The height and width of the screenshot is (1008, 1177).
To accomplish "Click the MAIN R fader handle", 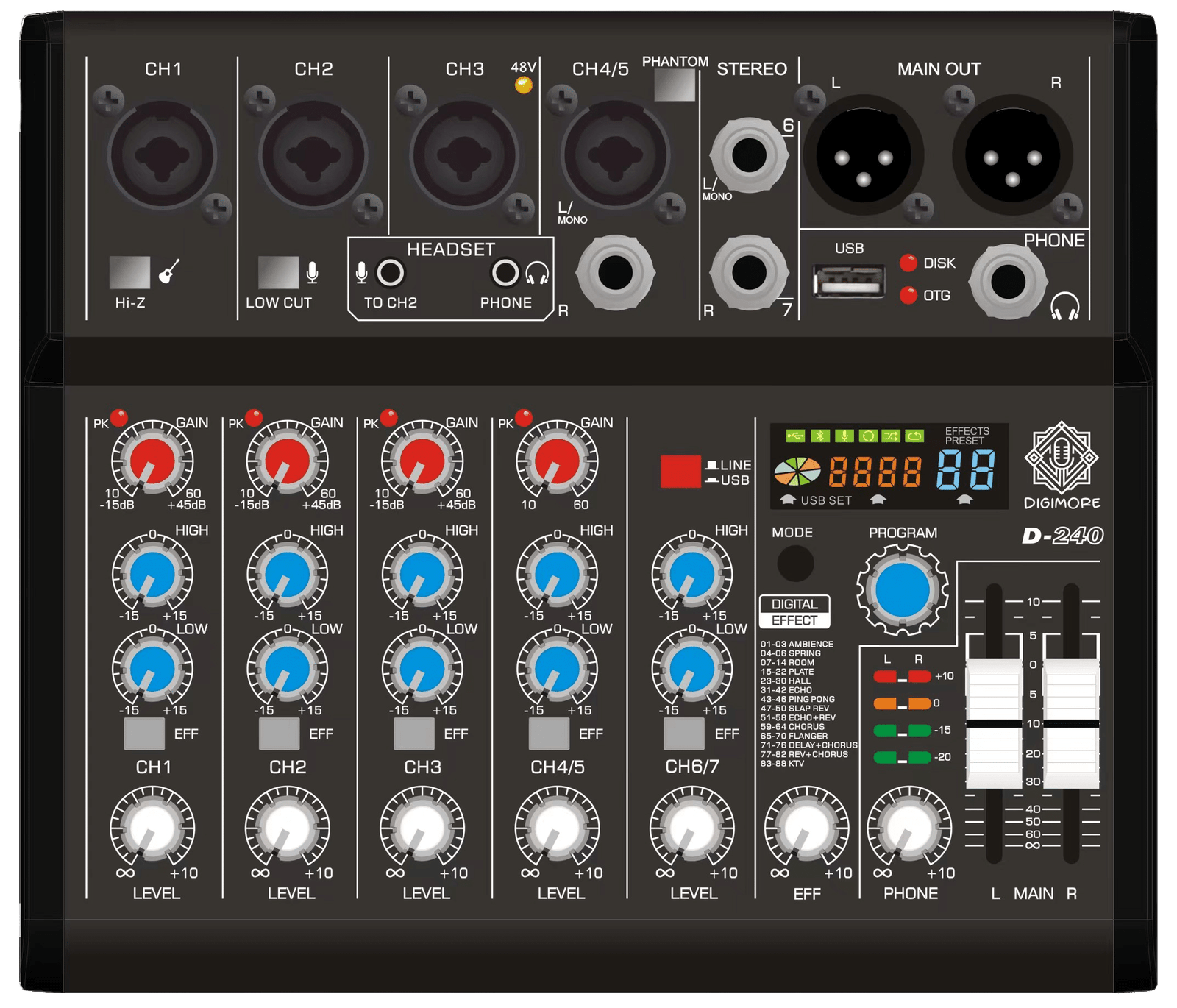I will coord(1072,723).
